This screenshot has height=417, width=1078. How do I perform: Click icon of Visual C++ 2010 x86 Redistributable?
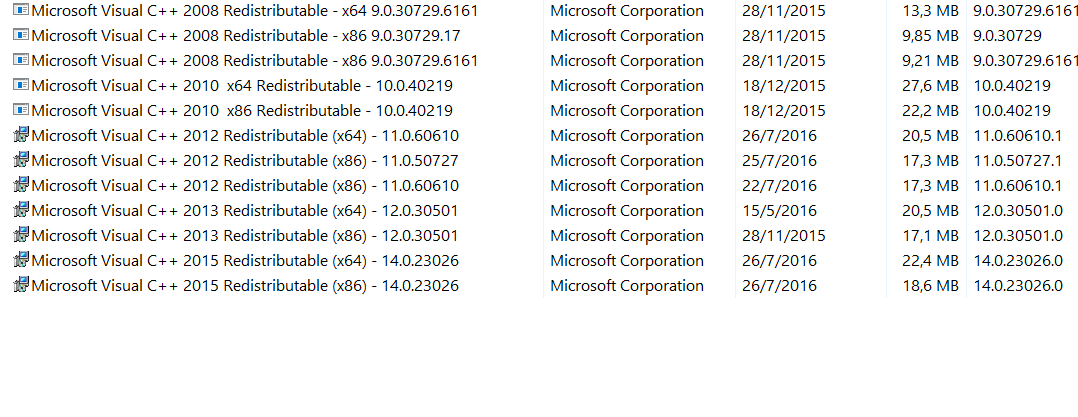tap(21, 110)
